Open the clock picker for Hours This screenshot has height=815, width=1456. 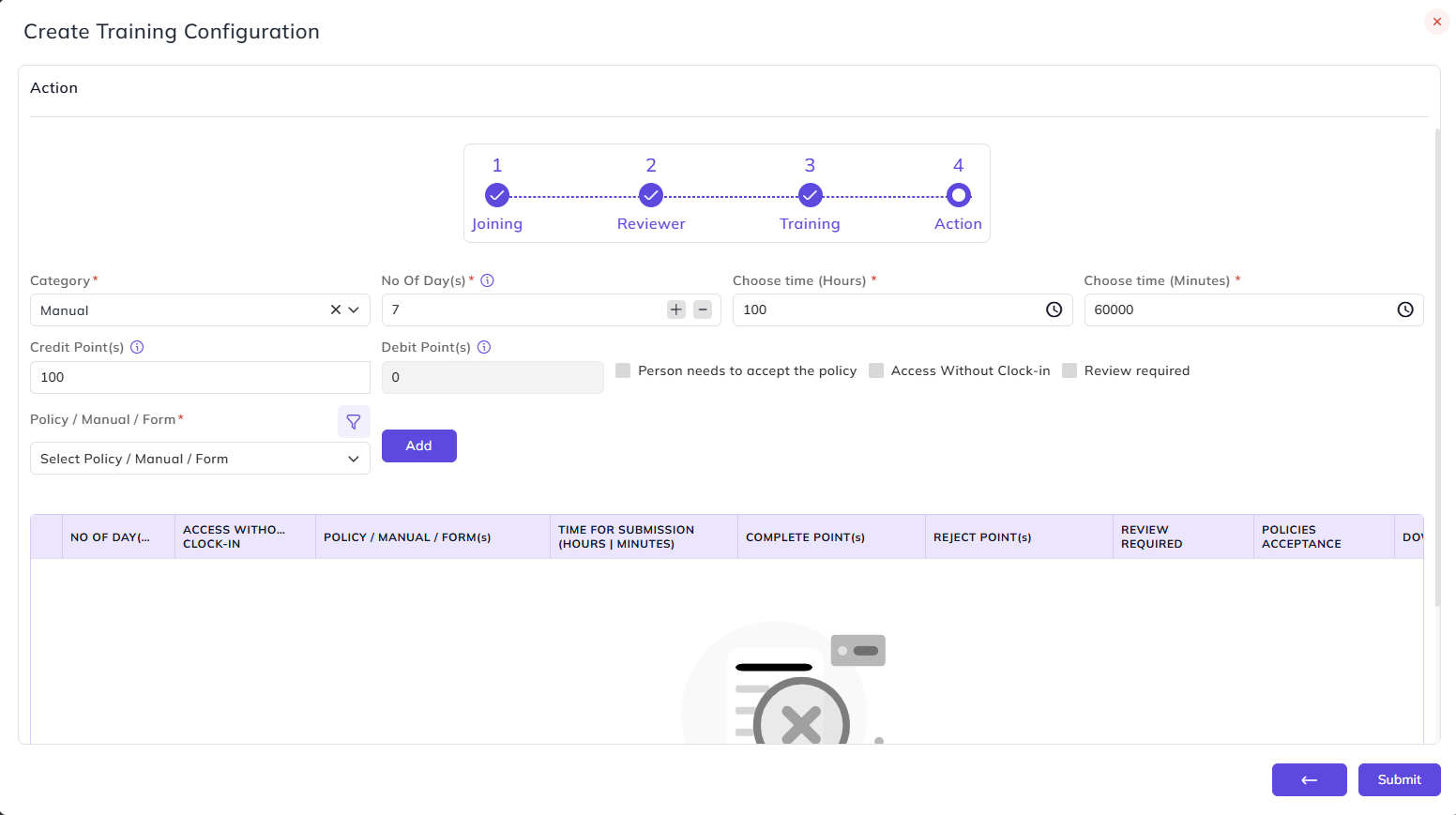tap(1054, 309)
